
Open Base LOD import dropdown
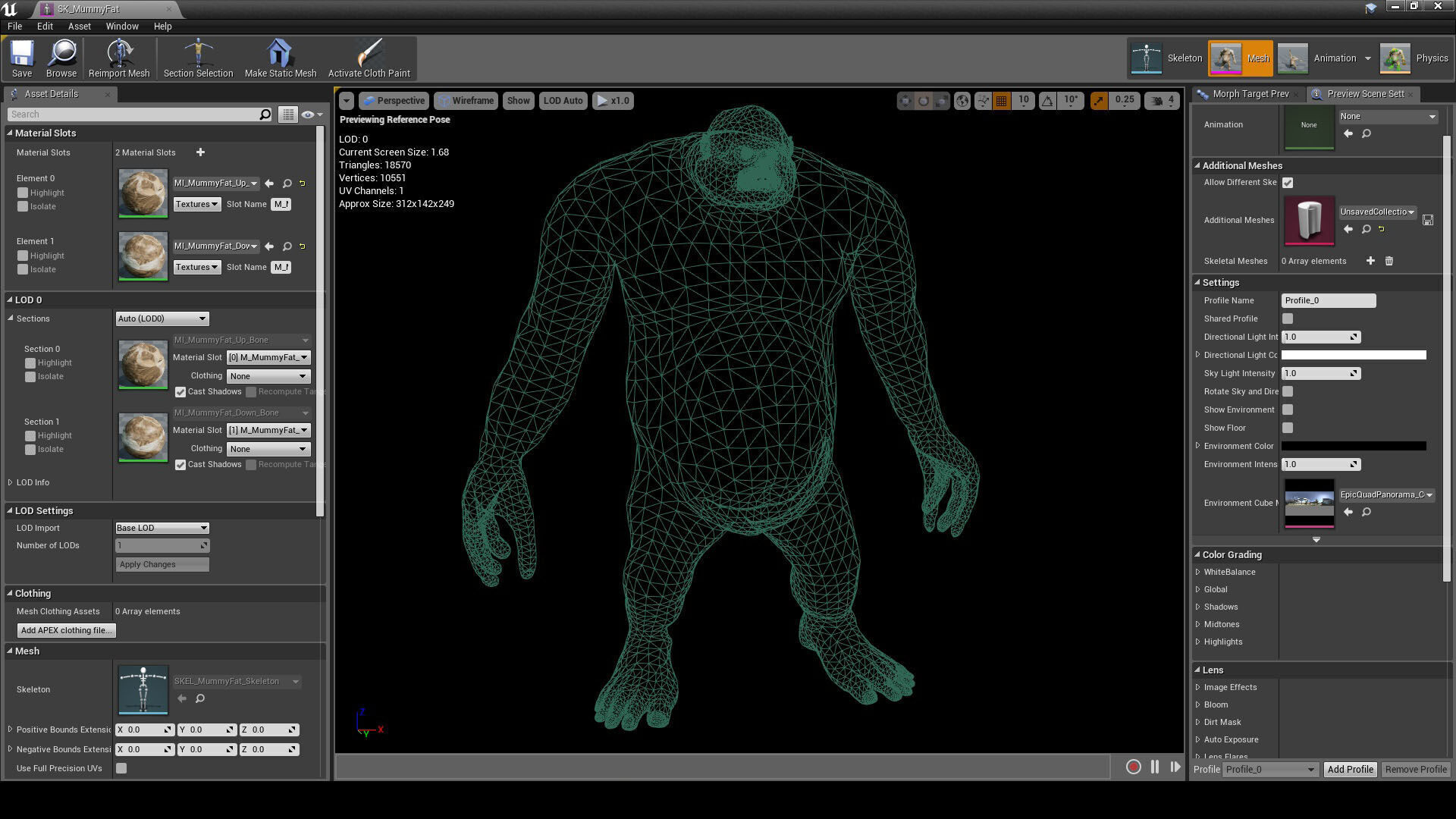coord(162,528)
